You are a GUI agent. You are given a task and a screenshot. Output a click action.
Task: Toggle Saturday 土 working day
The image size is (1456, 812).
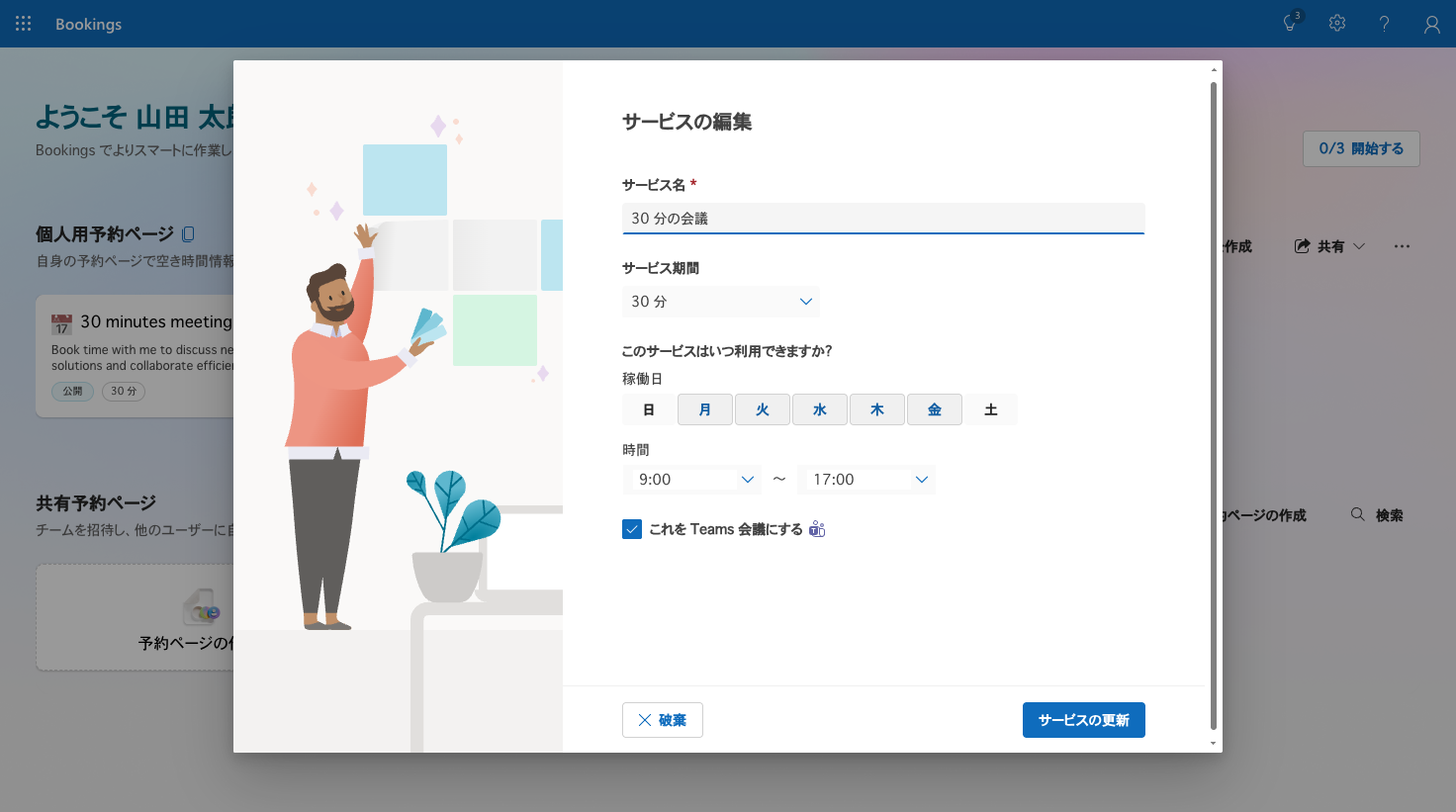(991, 409)
